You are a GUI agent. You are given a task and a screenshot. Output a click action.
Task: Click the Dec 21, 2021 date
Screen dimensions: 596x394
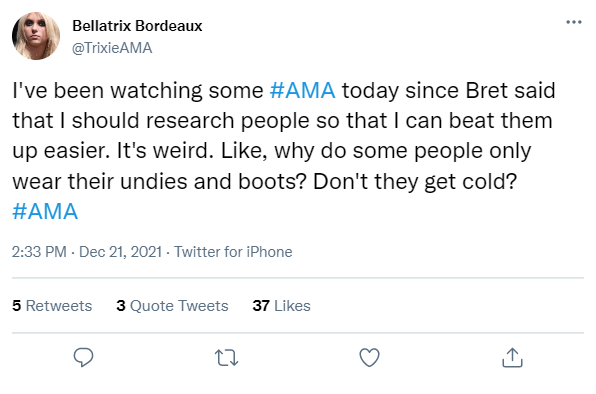(120, 252)
